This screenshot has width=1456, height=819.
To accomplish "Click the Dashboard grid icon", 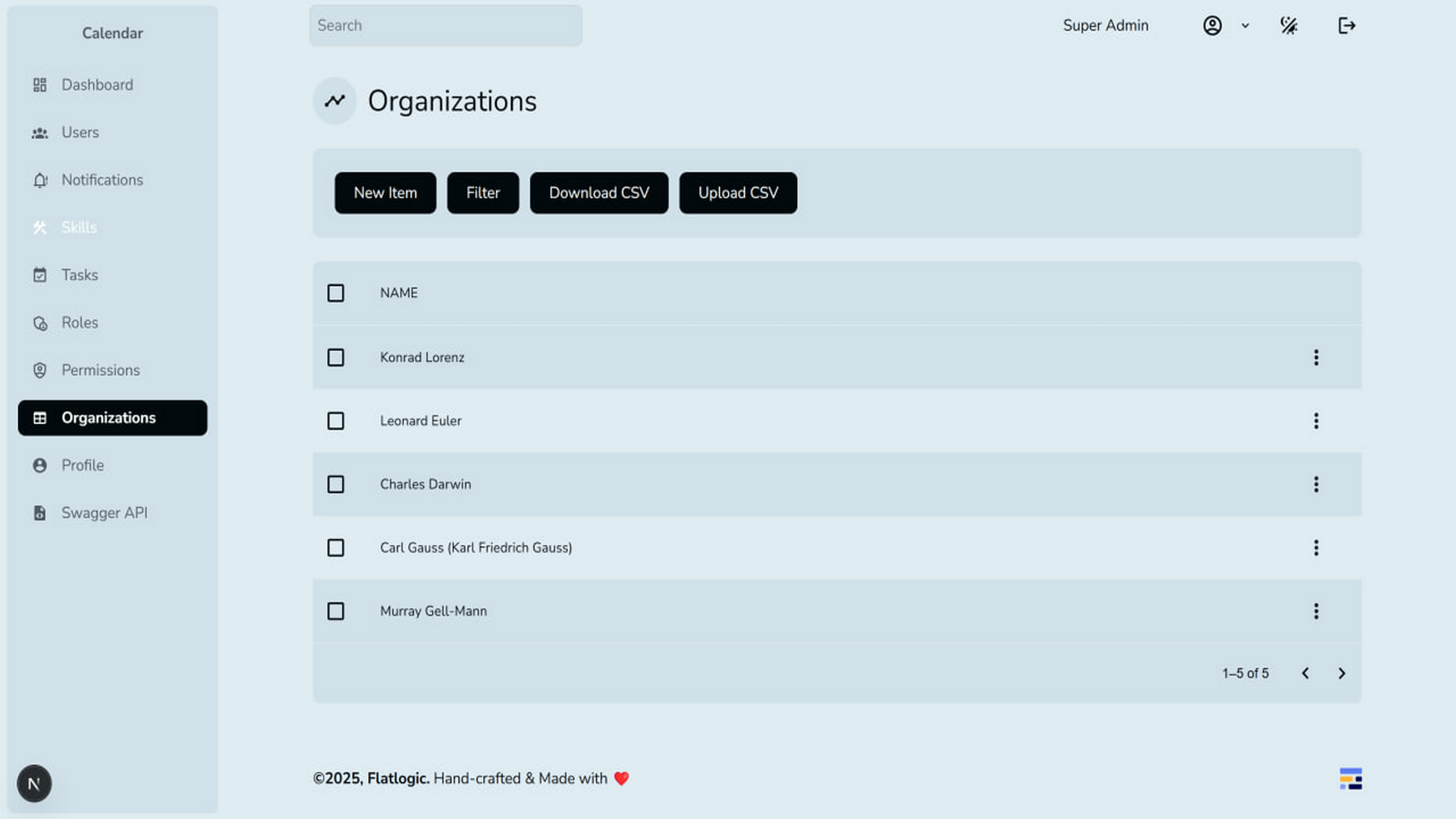I will 40,85.
